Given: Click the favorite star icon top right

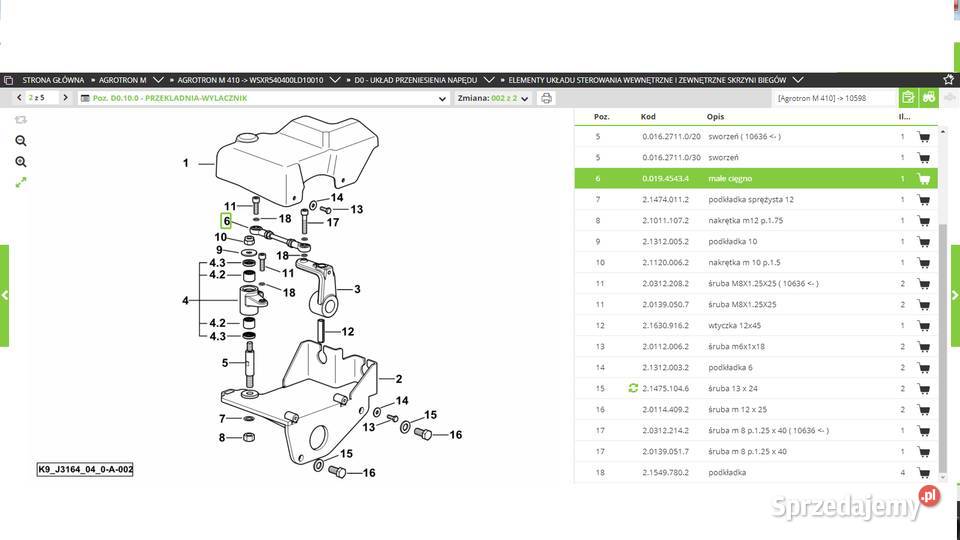Looking at the screenshot, I should (948, 79).
